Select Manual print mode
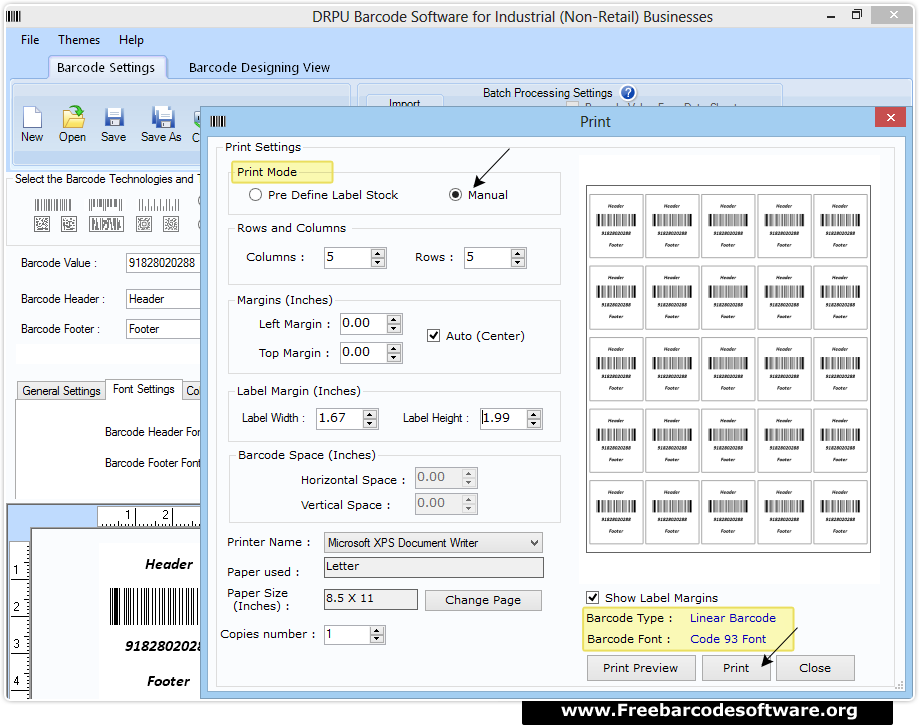This screenshot has width=919, height=725. (x=455, y=195)
